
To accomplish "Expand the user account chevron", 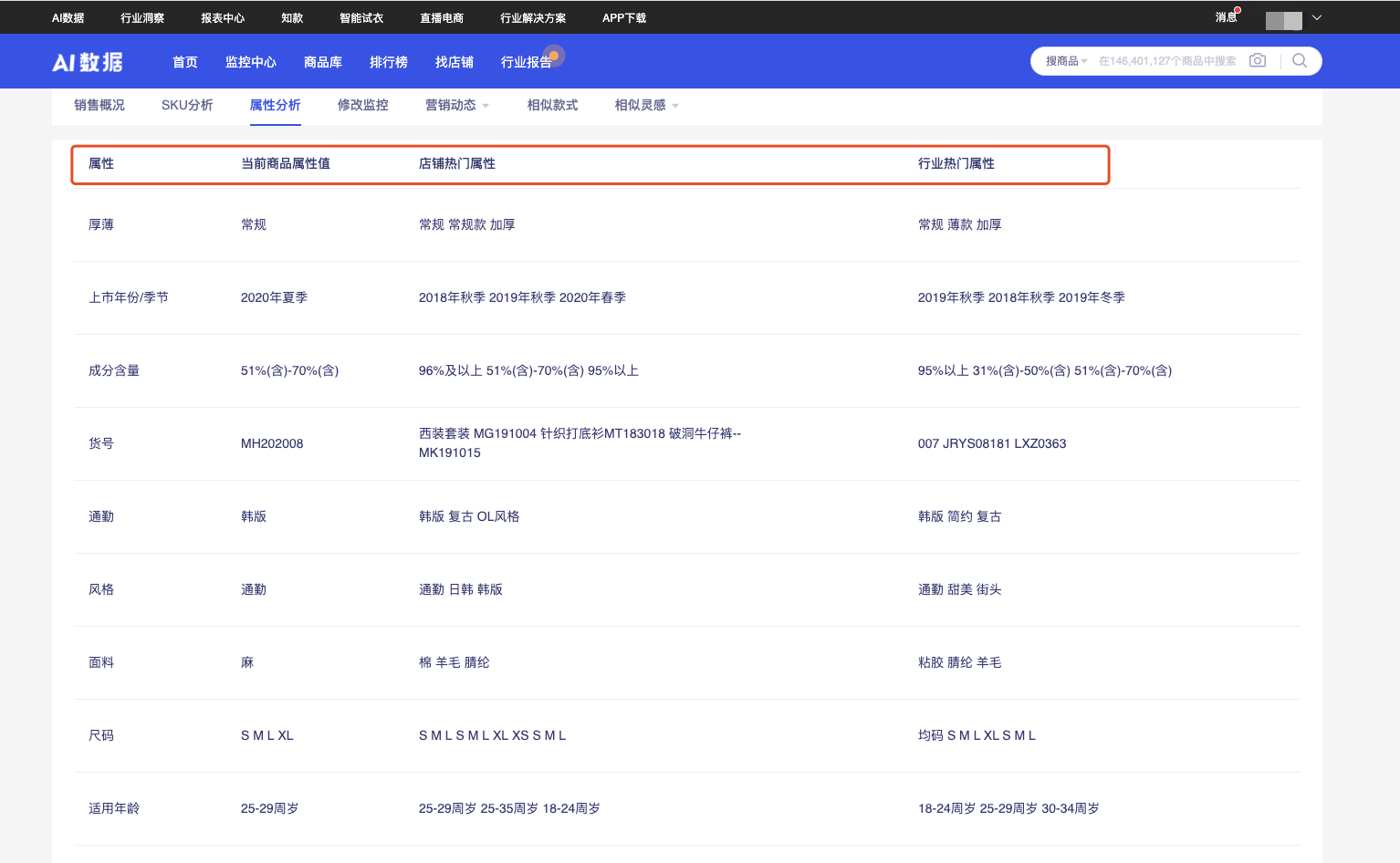I will pos(1317,17).
